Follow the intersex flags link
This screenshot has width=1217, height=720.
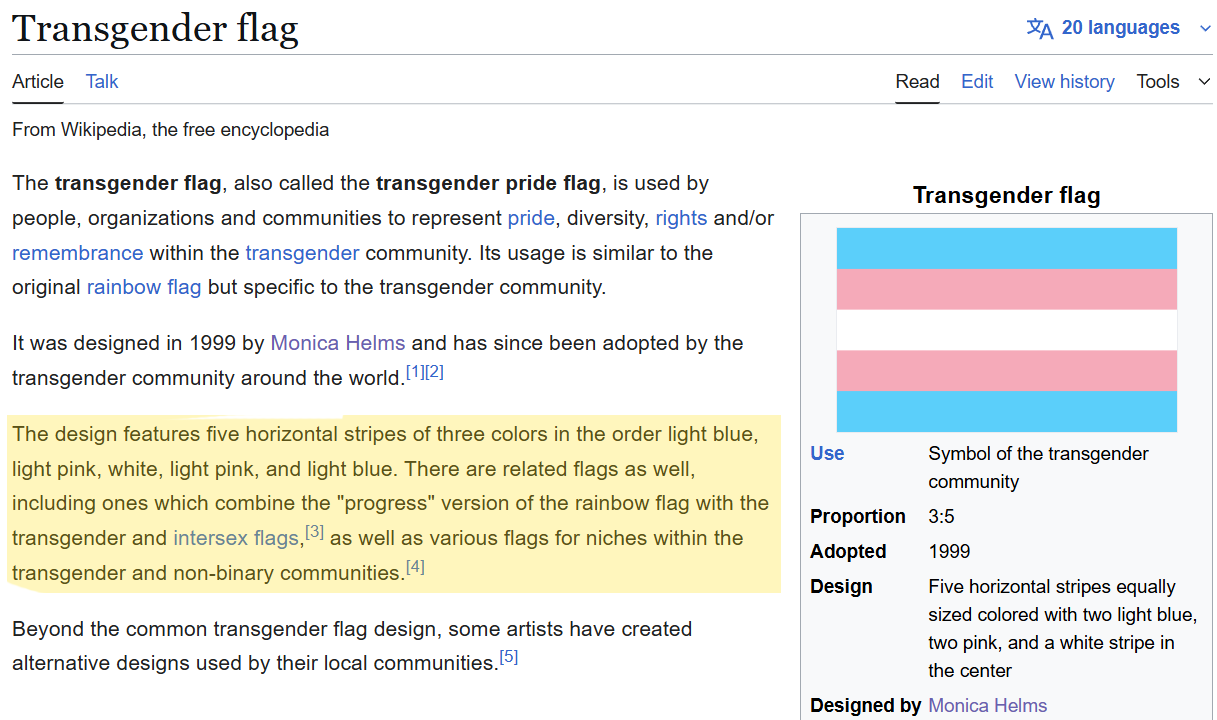pyautogui.click(x=236, y=538)
